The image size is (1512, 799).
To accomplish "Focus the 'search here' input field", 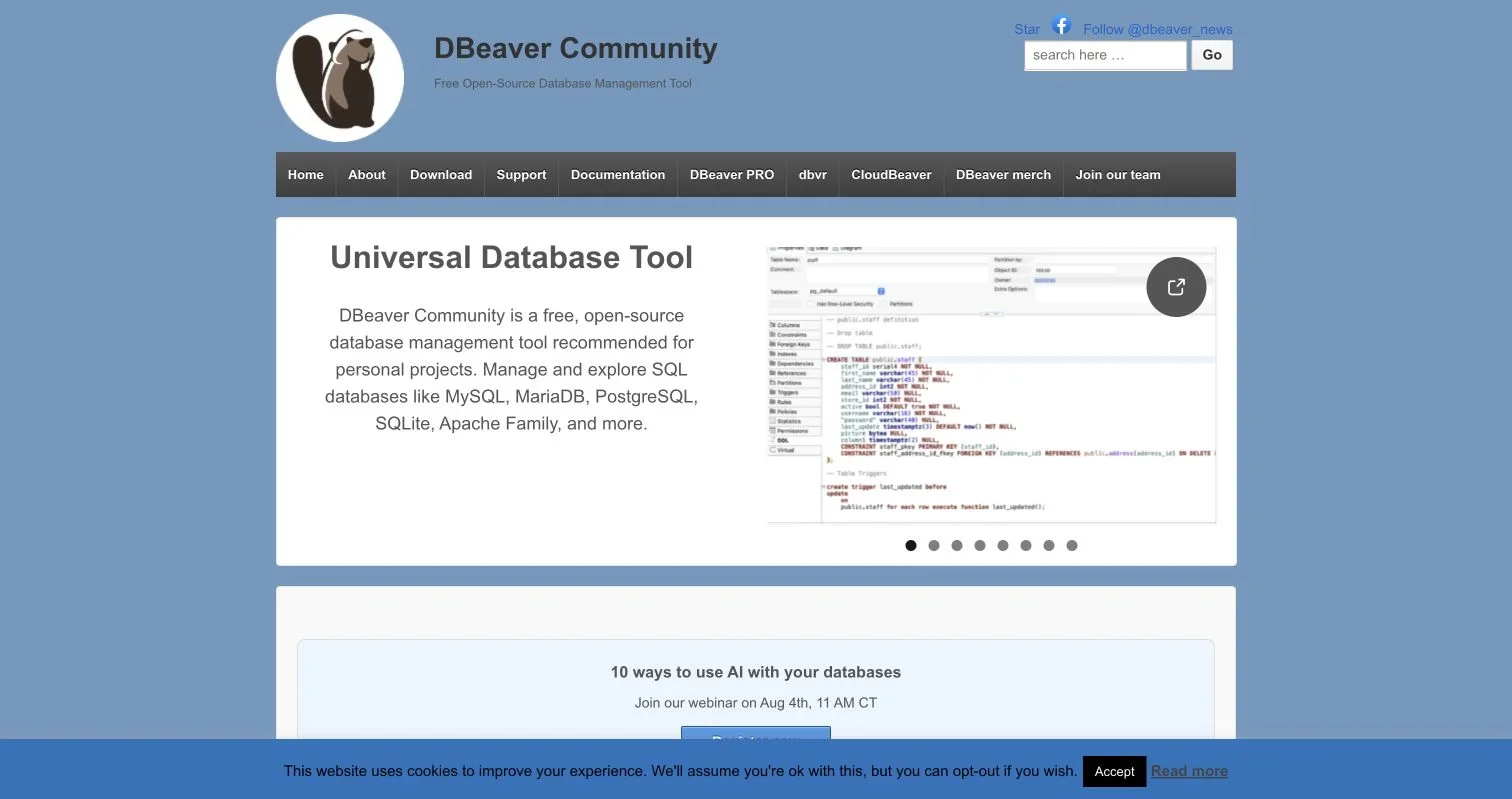I will [x=1105, y=55].
